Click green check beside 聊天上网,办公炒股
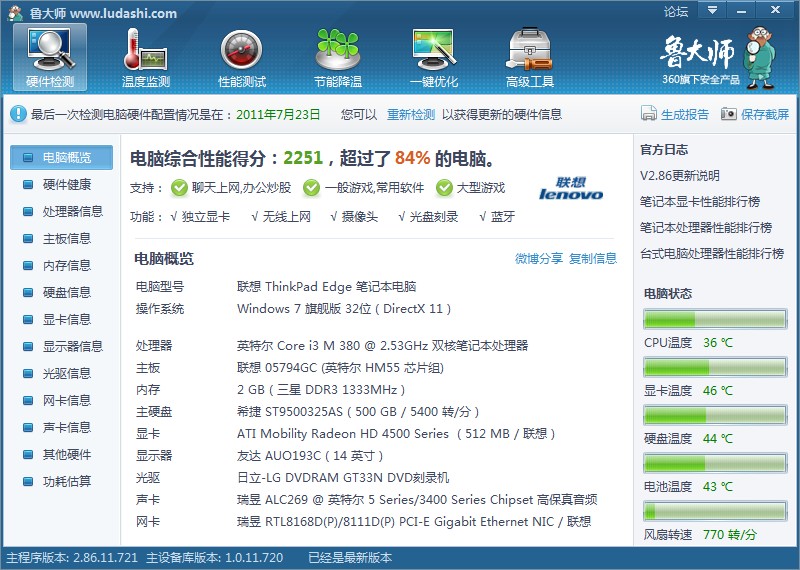The width and height of the screenshot is (800, 570). tap(179, 188)
